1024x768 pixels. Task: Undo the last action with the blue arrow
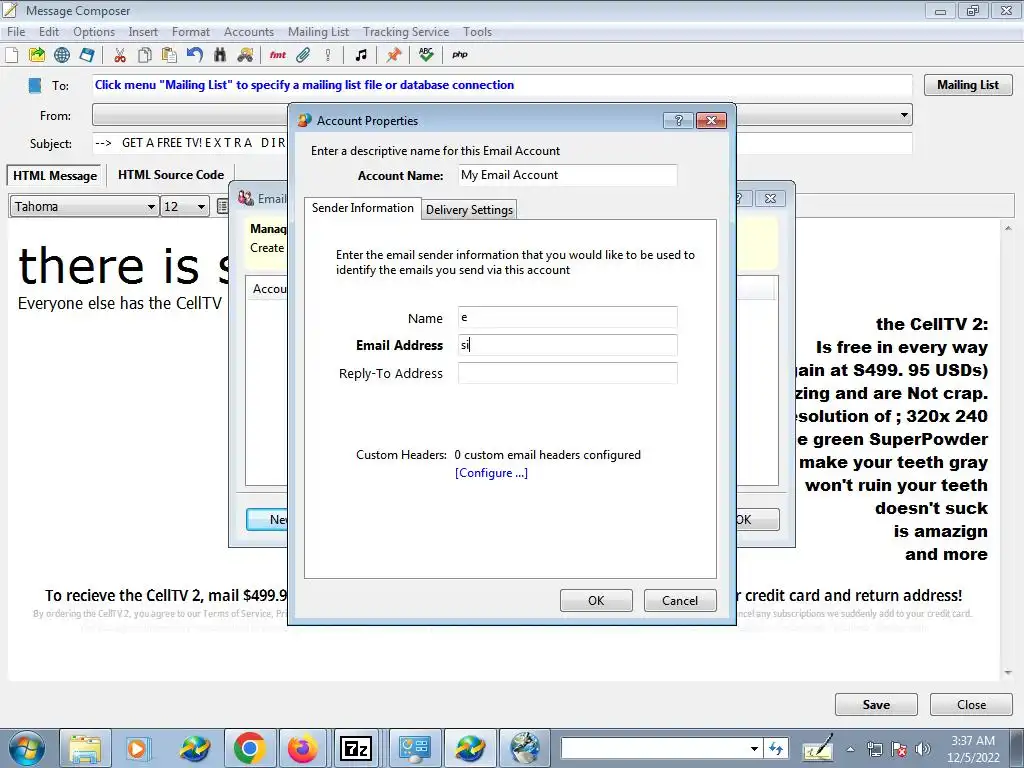[195, 55]
